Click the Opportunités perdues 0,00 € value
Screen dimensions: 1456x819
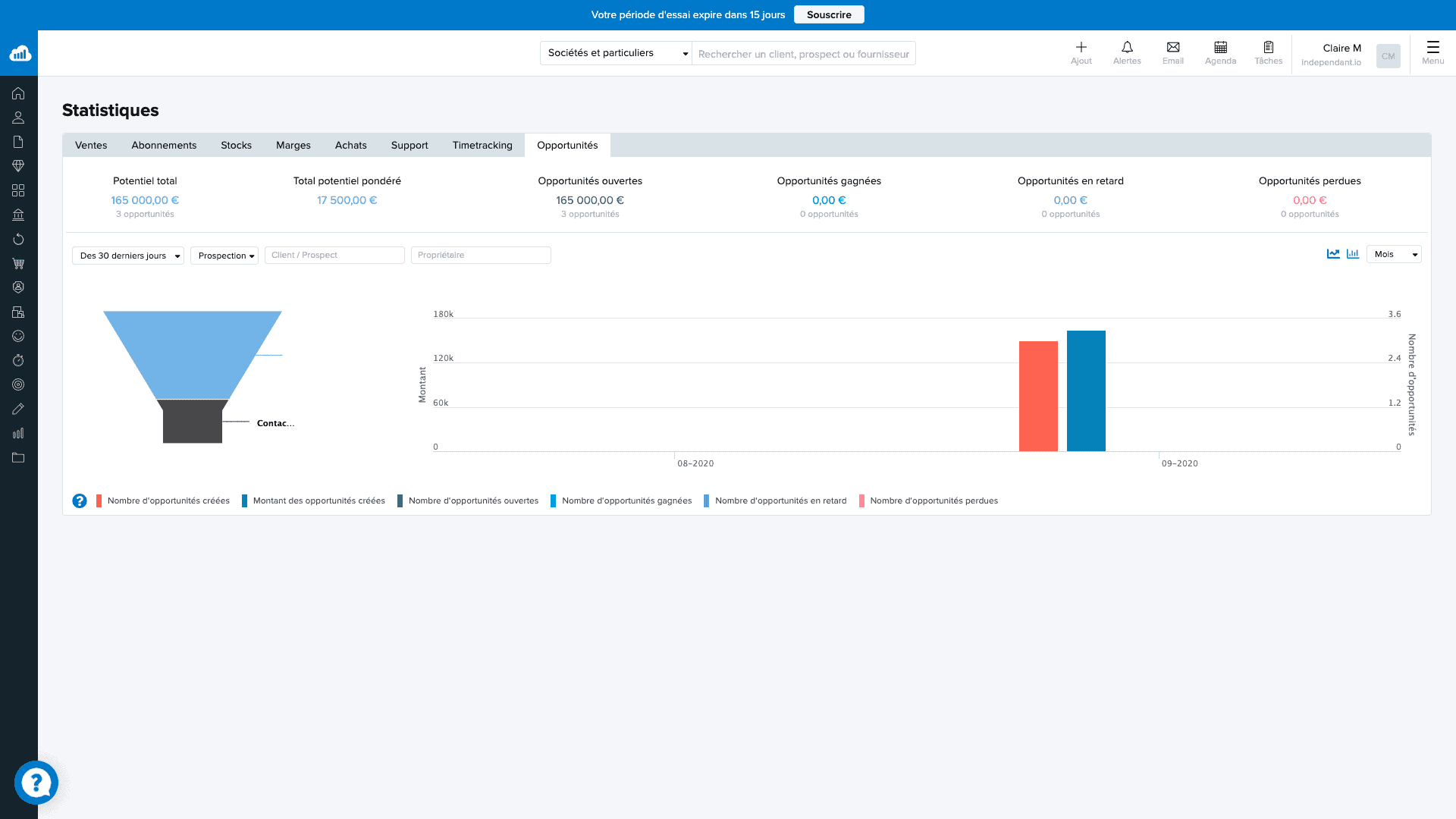[1310, 200]
